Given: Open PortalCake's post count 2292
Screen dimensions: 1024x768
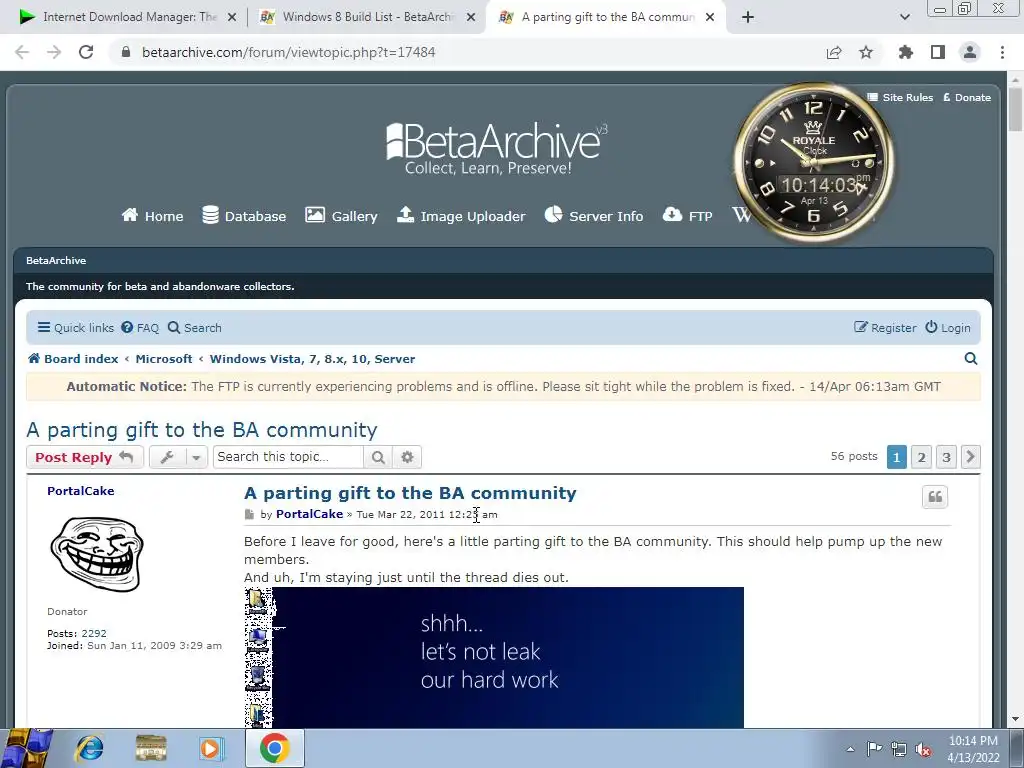Looking at the screenshot, I should click(94, 633).
